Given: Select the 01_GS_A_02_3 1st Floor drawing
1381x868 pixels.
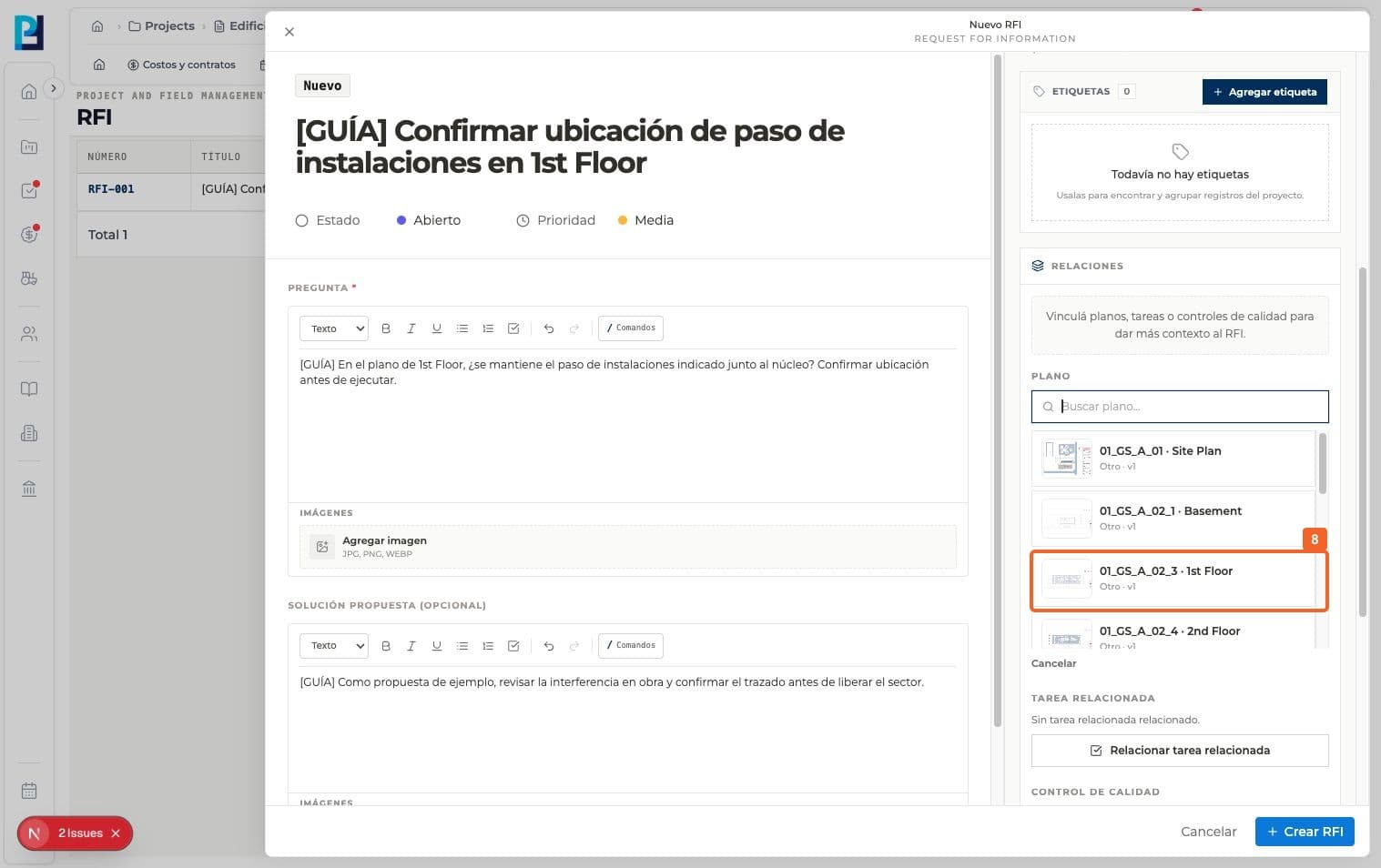Looking at the screenshot, I should click(x=1173, y=579).
